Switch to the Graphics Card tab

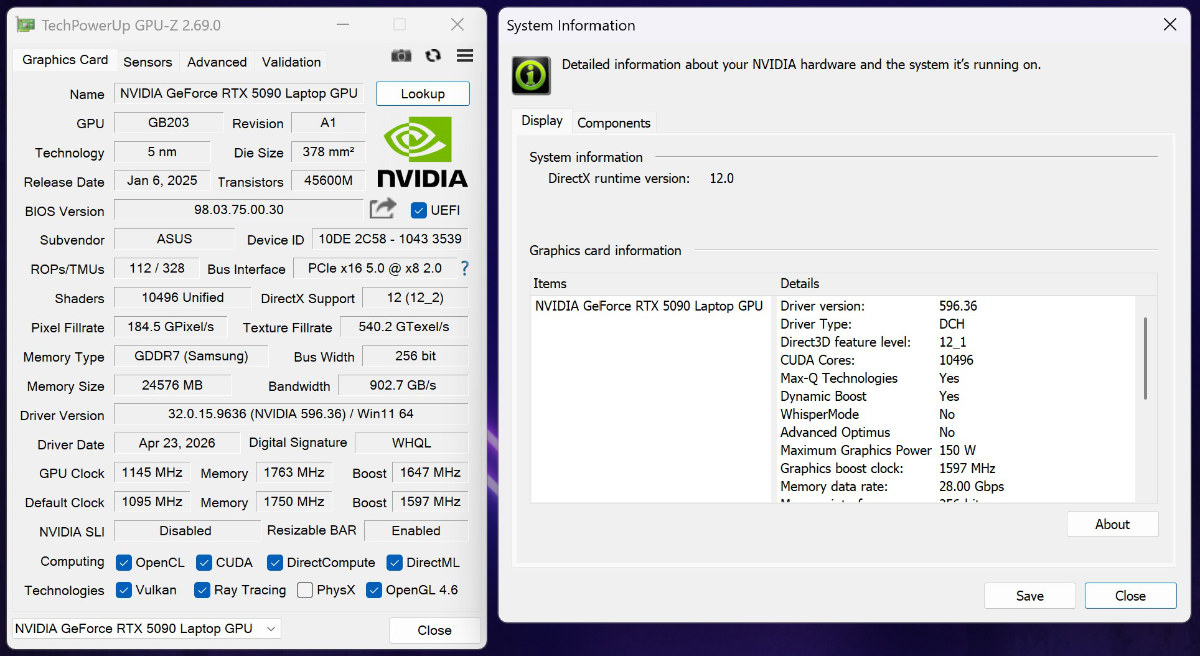point(65,60)
